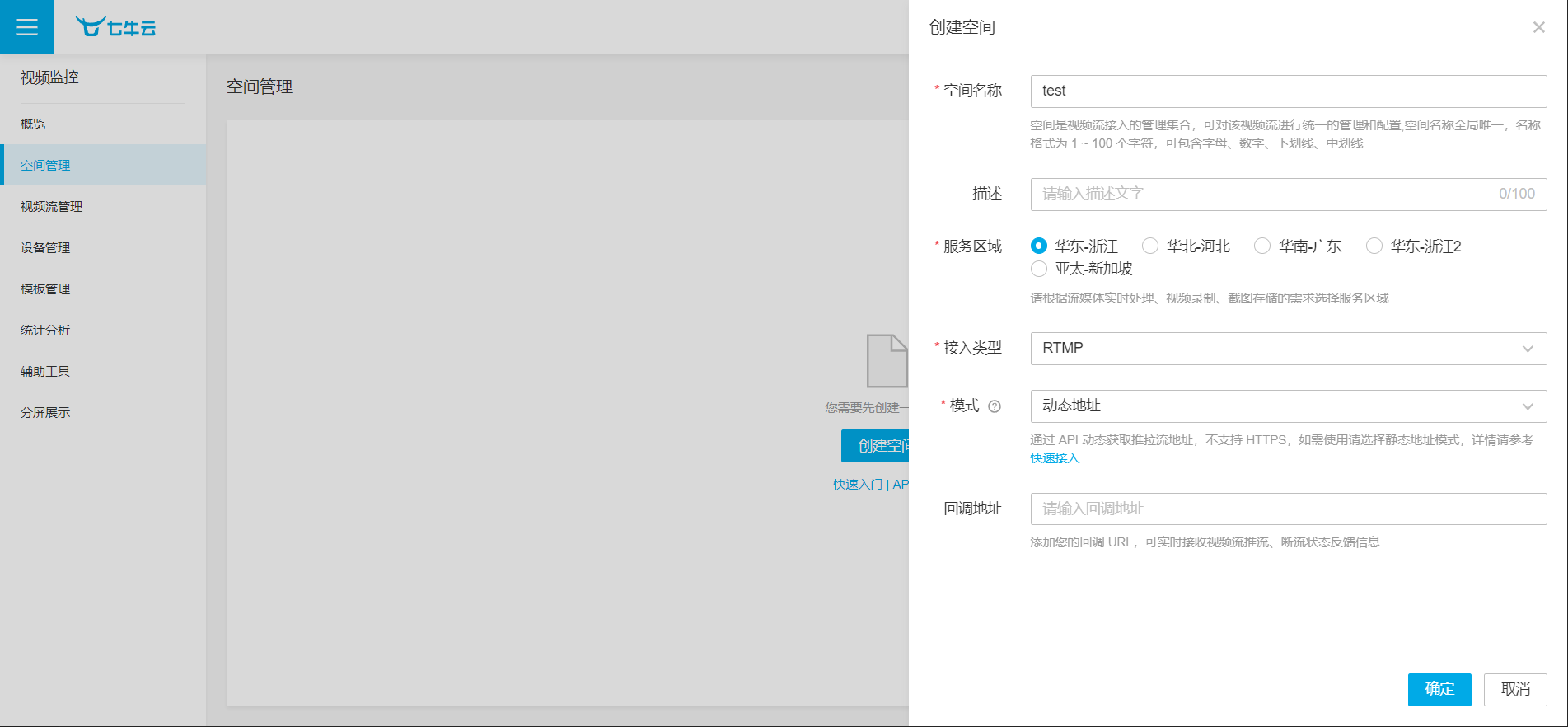The height and width of the screenshot is (727, 1568).
Task: Click the 空间名称 input containing test
Action: 1289,91
